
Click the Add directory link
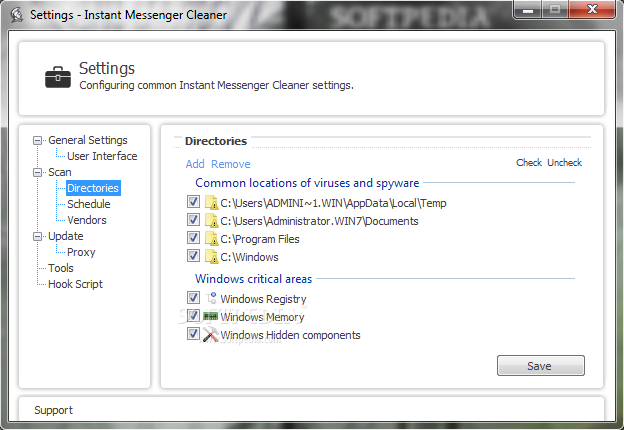pyautogui.click(x=195, y=164)
